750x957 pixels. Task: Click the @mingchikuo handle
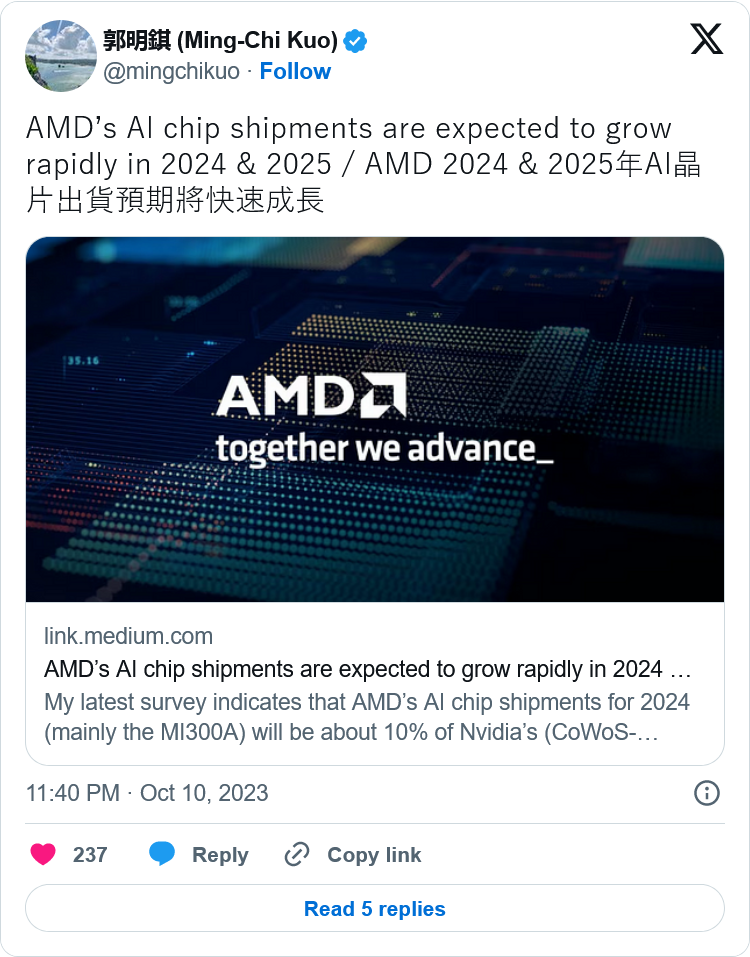click(172, 71)
